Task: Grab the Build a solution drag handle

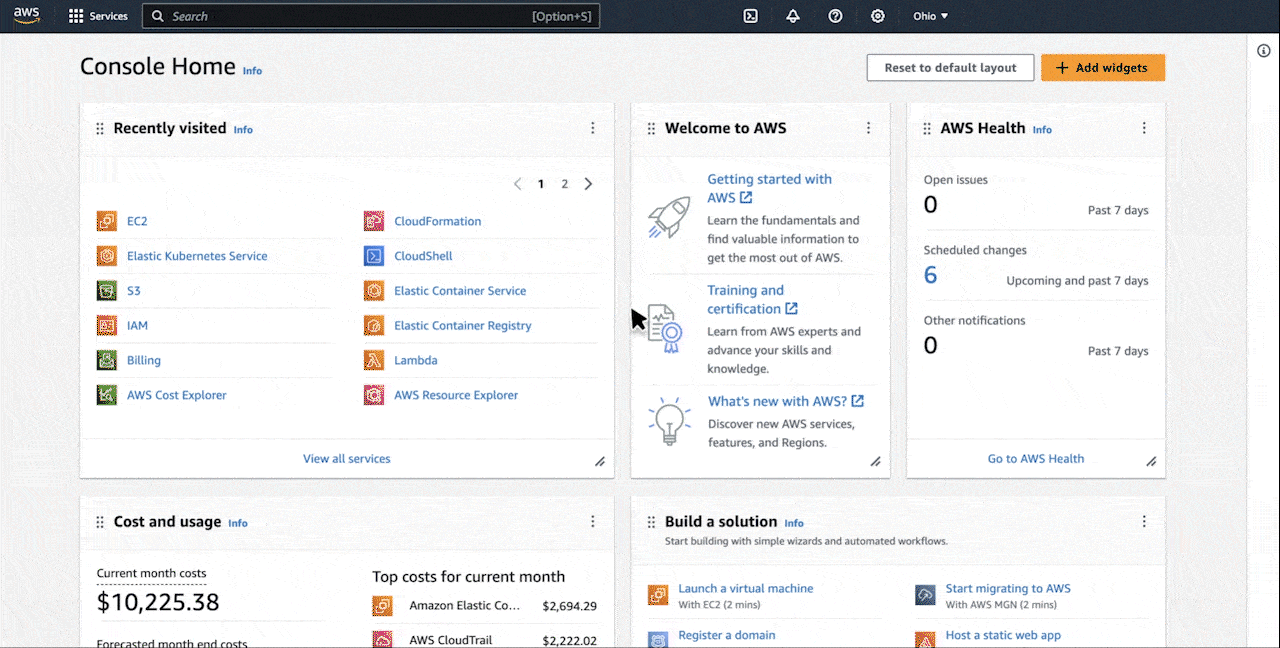Action: coord(651,523)
